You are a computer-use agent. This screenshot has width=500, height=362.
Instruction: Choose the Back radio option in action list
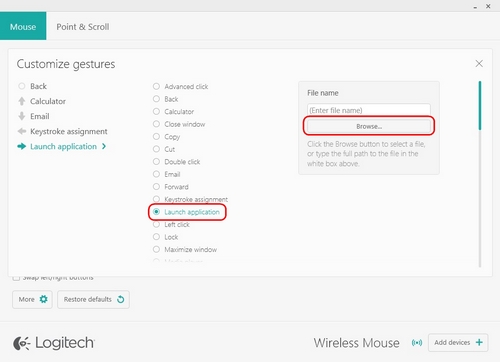tap(165, 99)
